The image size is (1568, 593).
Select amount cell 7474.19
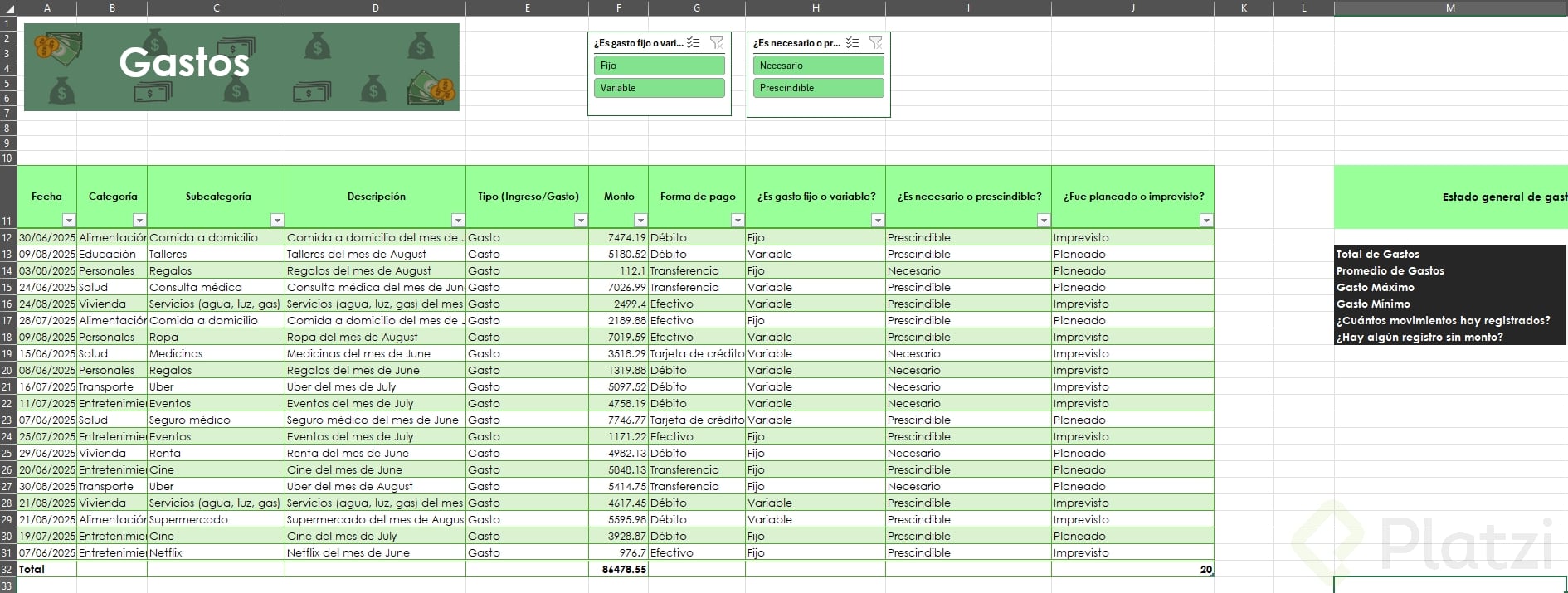click(x=619, y=237)
